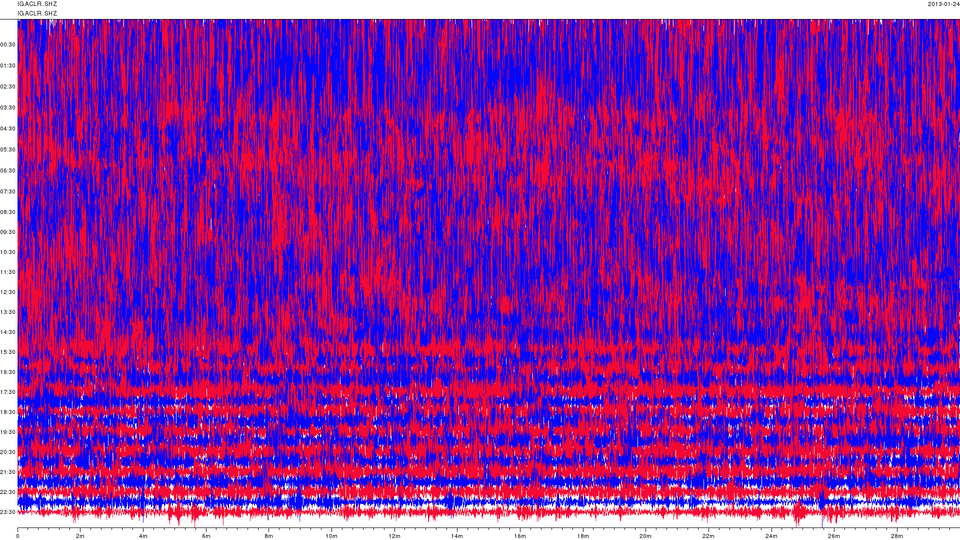Click the 2m tick on minute axis
Screen dimensions: 960x540
[x=80, y=536]
